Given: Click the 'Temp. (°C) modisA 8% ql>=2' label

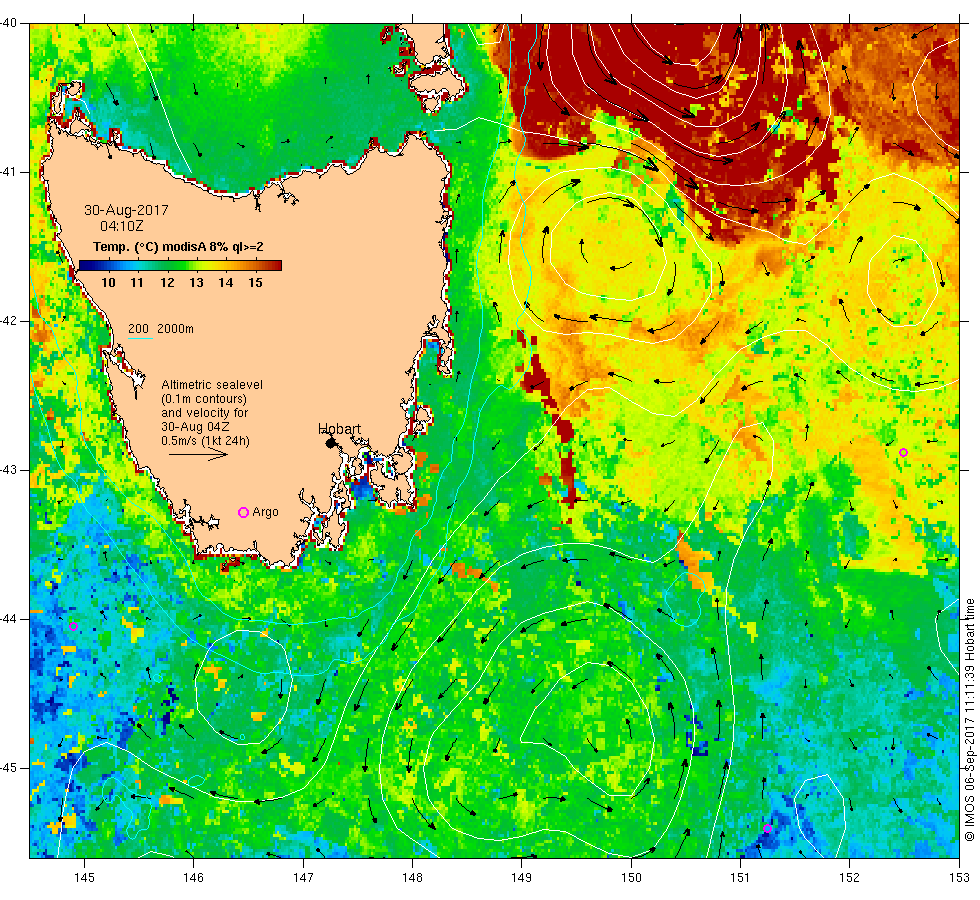Looking at the screenshot, I should (x=178, y=247).
